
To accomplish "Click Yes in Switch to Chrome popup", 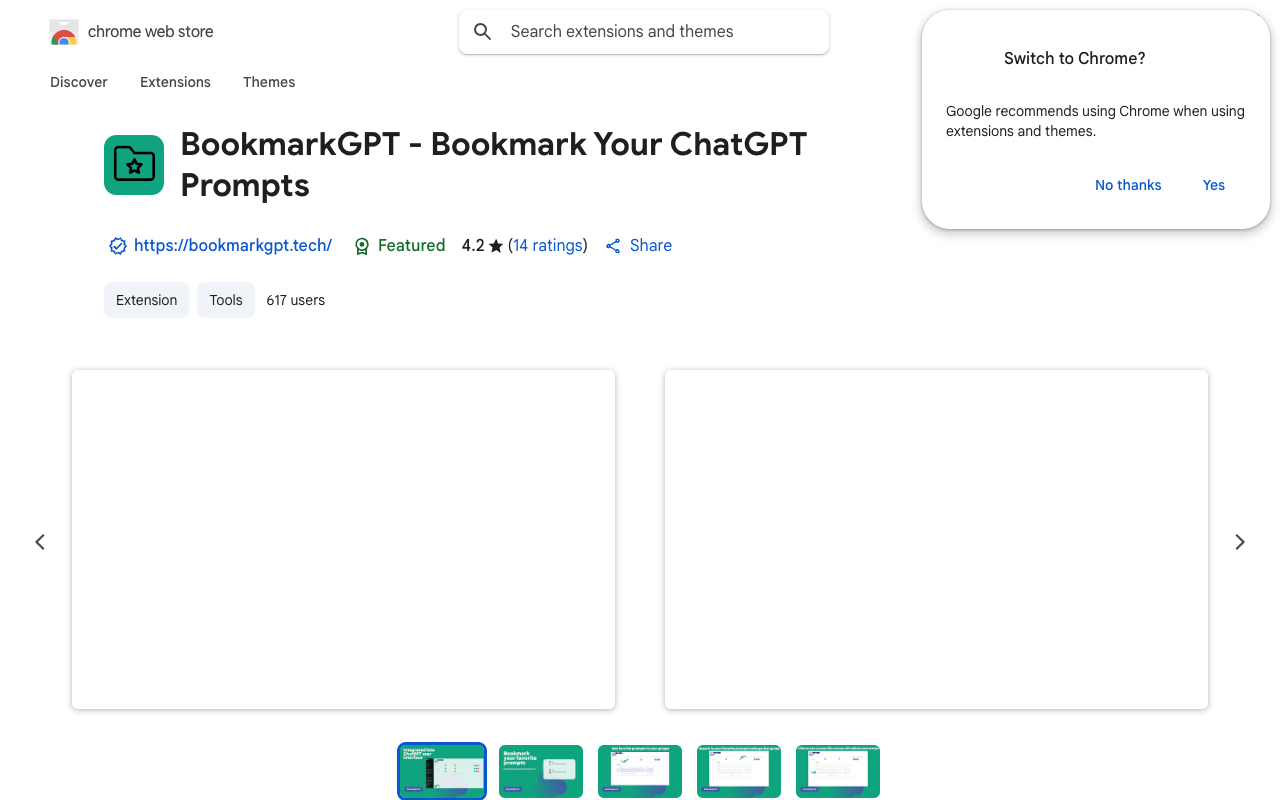I will click(1214, 185).
